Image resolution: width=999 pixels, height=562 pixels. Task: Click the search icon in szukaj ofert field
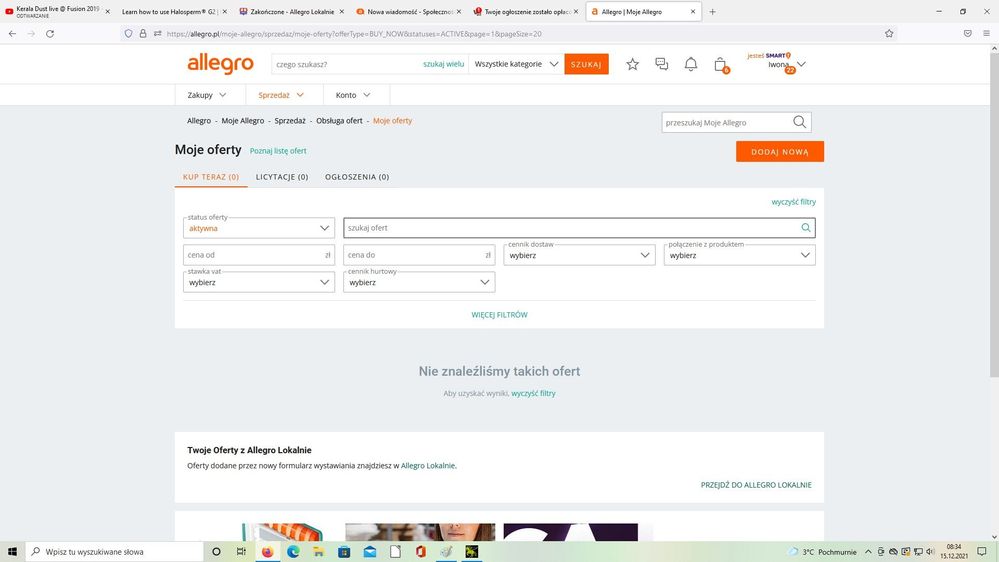tap(806, 227)
